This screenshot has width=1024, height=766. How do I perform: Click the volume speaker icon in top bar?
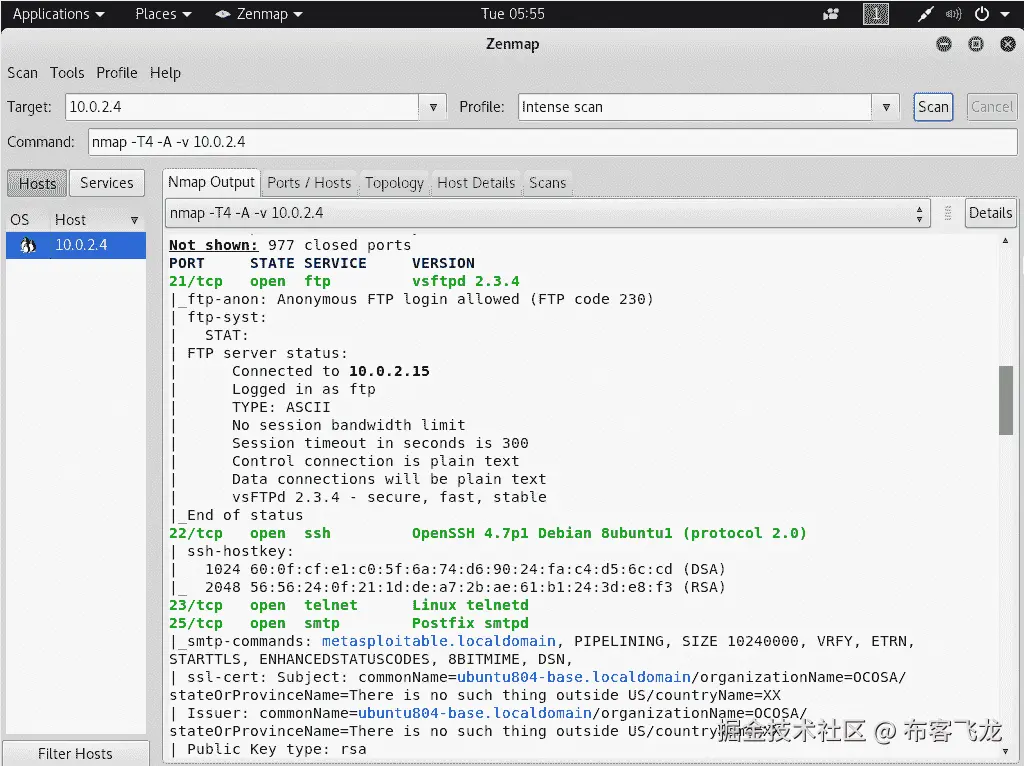(x=953, y=14)
